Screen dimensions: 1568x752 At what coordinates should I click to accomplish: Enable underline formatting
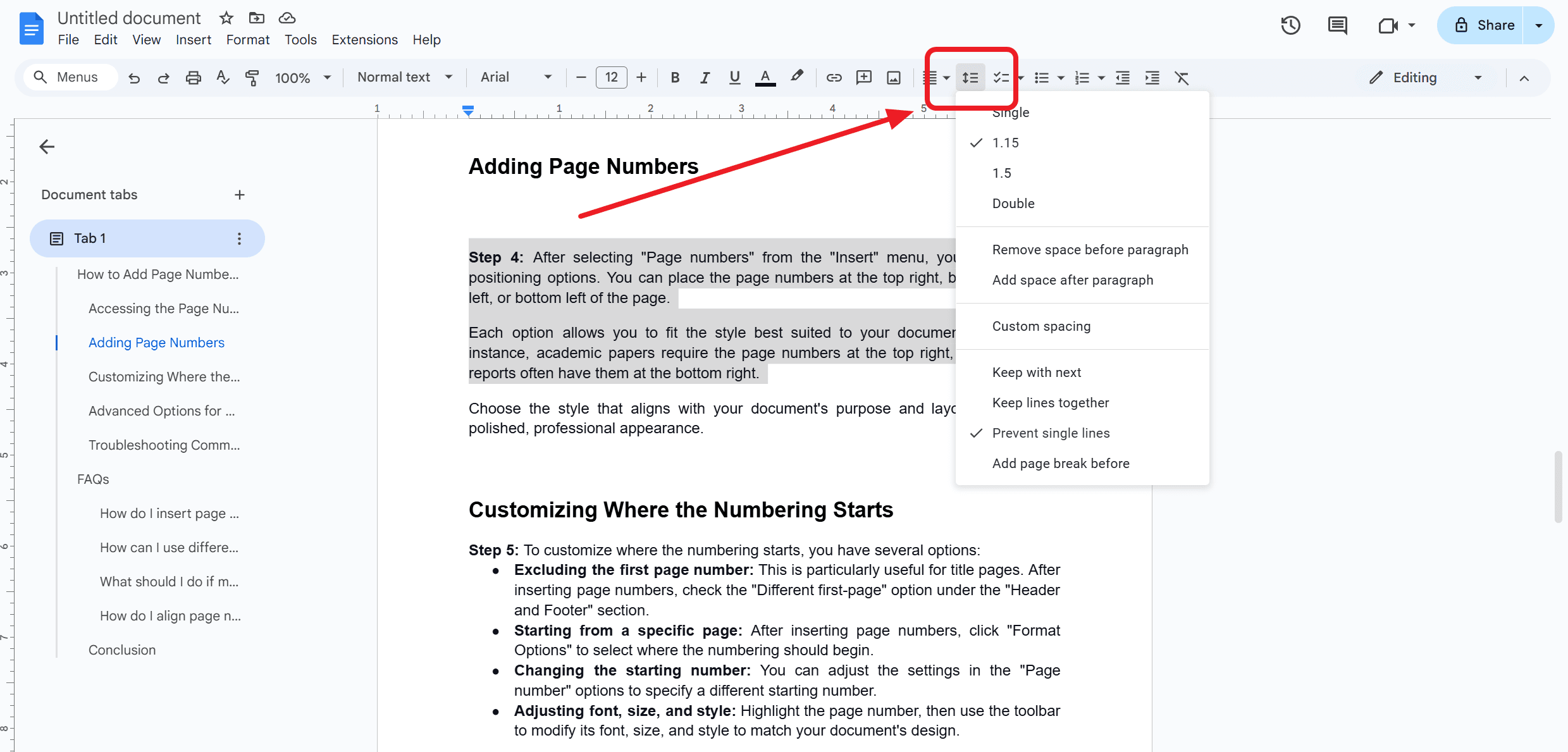pyautogui.click(x=734, y=77)
